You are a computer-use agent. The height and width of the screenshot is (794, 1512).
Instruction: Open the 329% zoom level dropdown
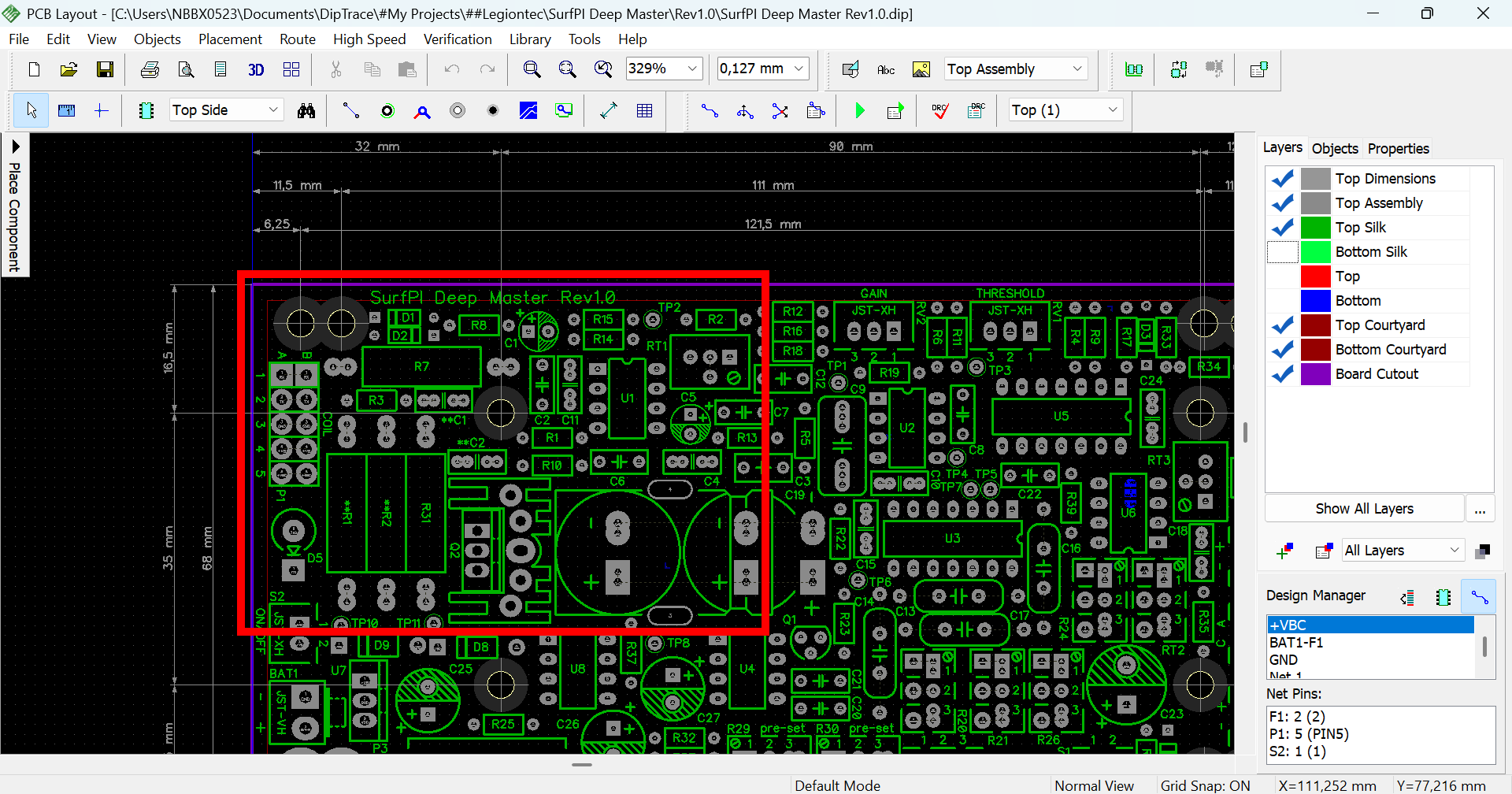click(x=692, y=69)
